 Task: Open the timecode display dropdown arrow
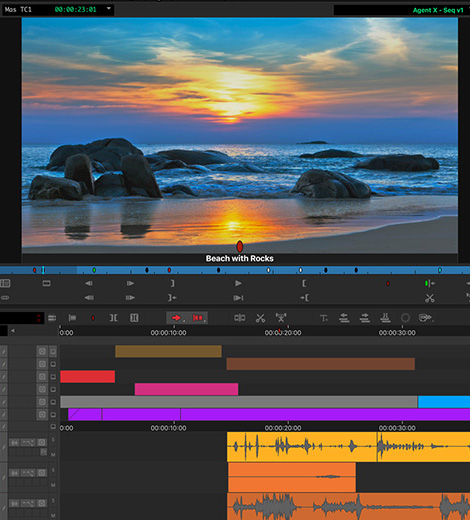point(109,8)
